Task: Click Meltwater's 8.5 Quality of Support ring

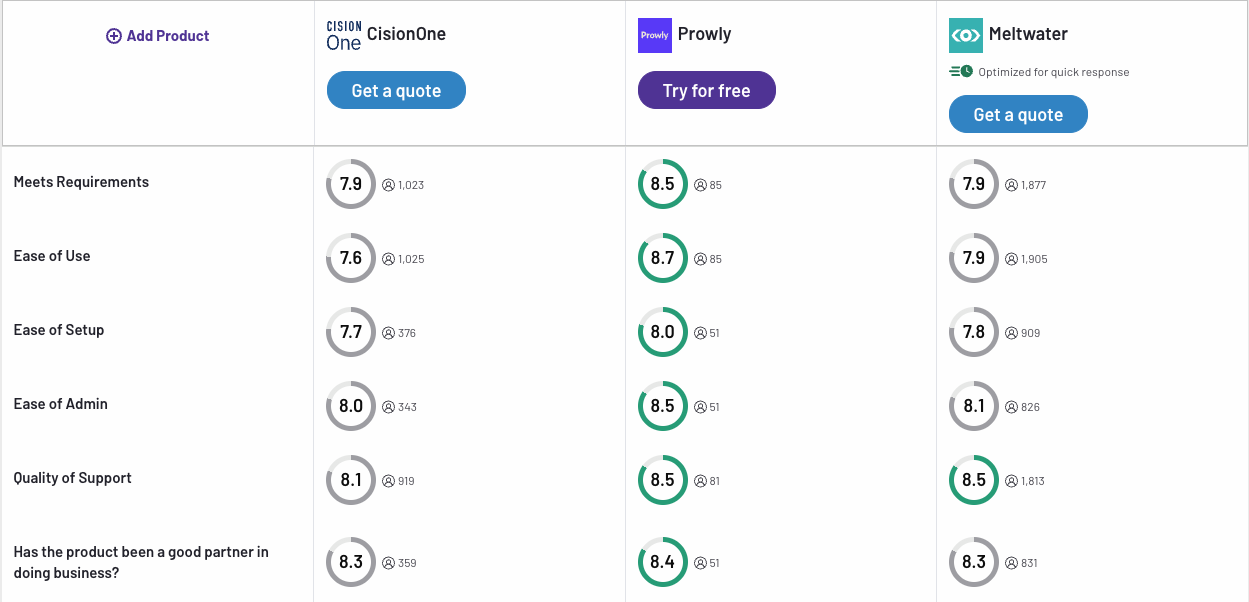Action: (974, 480)
